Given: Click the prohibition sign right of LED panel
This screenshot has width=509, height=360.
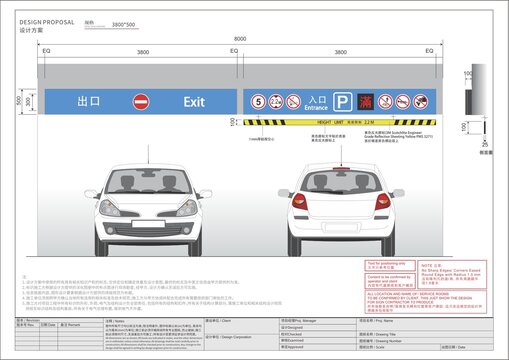Looking at the screenshot, I should [385, 102].
